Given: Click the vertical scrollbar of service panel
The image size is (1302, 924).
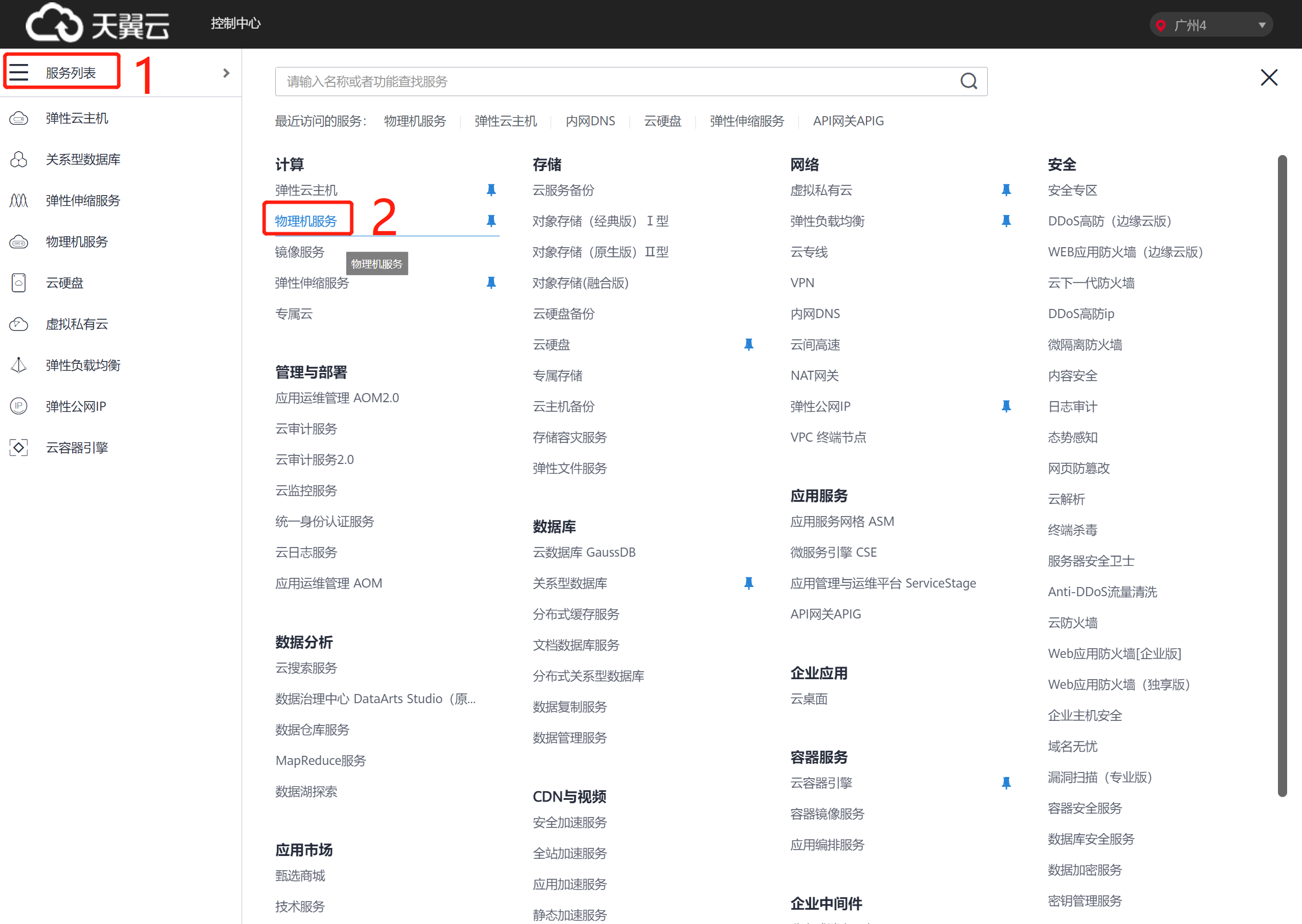Looking at the screenshot, I should (x=1283, y=475).
